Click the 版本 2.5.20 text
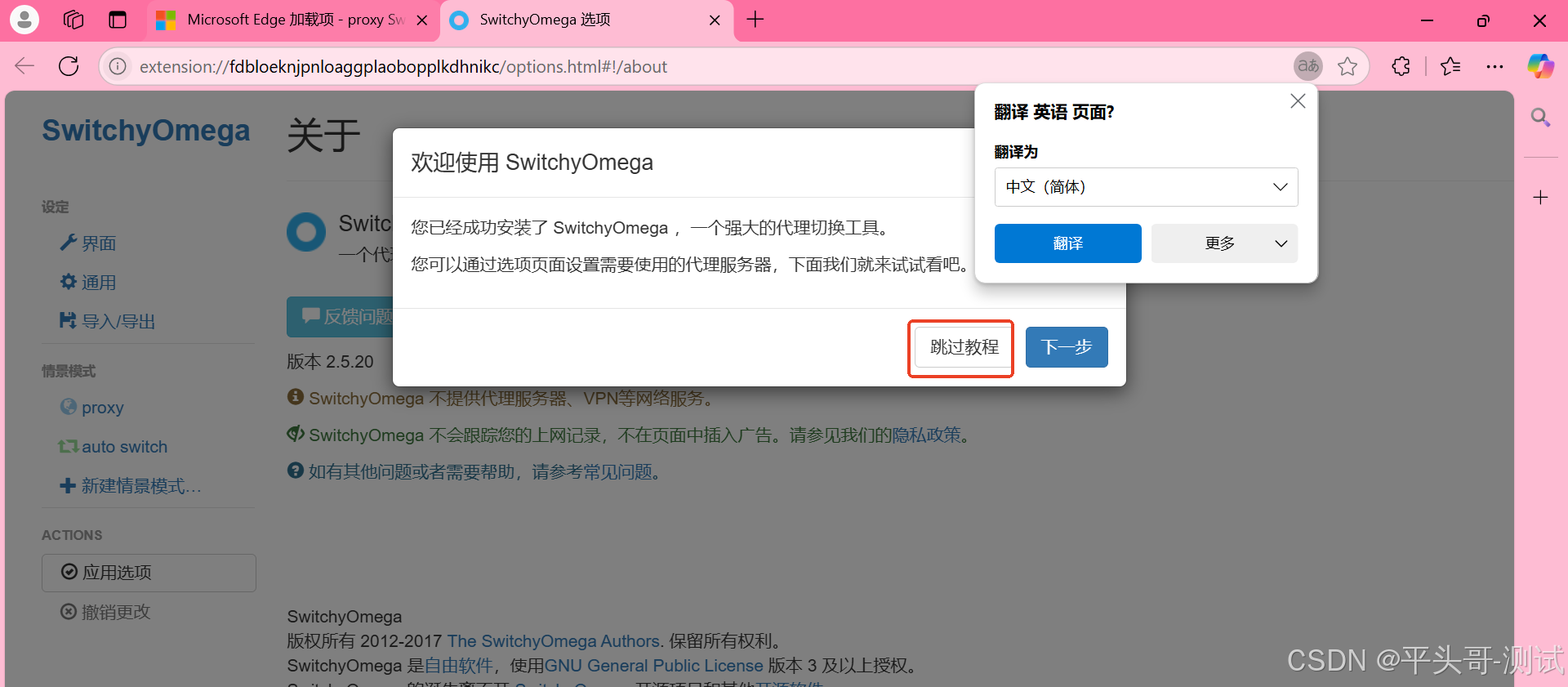 (330, 362)
